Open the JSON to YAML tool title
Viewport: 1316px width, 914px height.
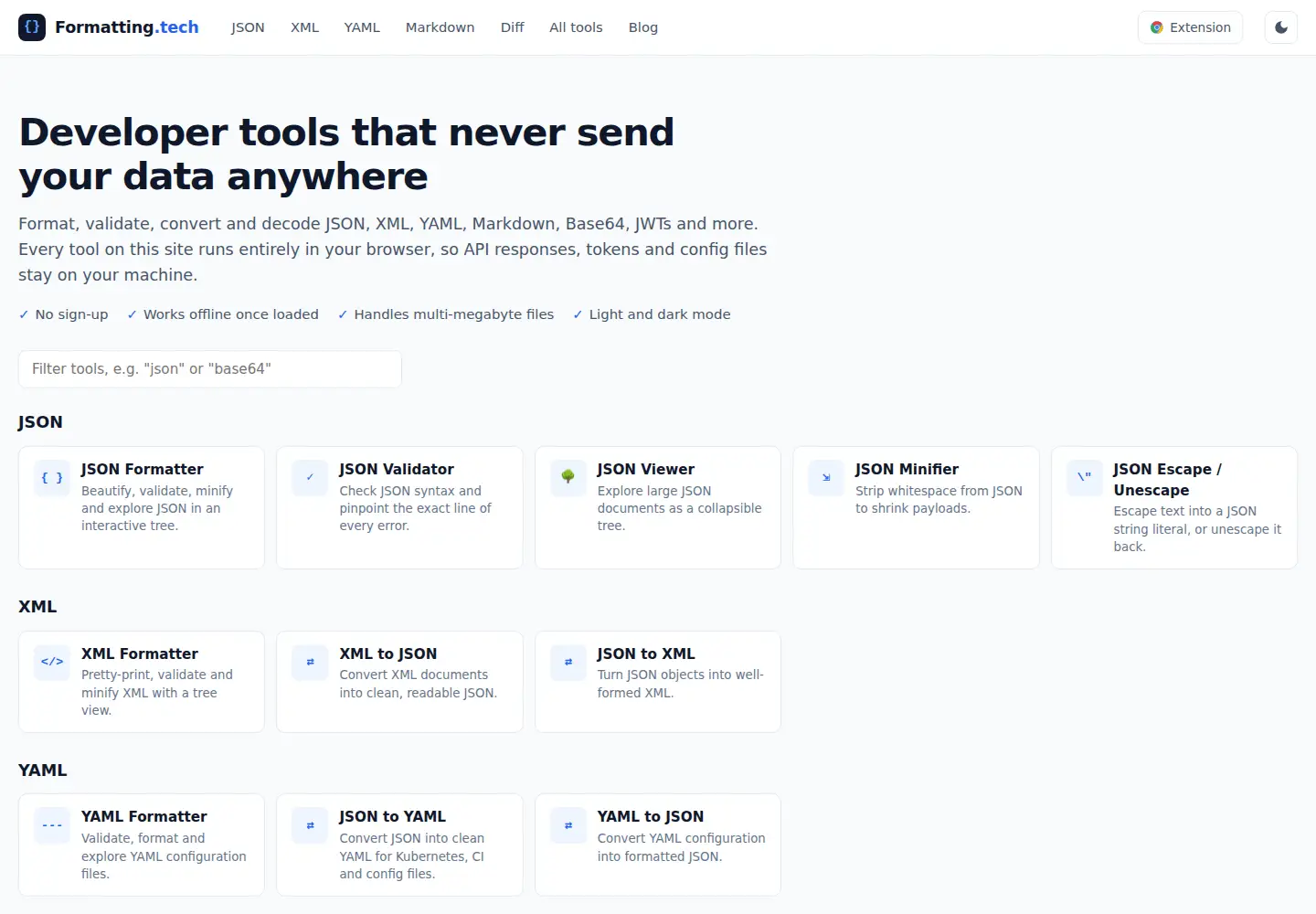393,816
